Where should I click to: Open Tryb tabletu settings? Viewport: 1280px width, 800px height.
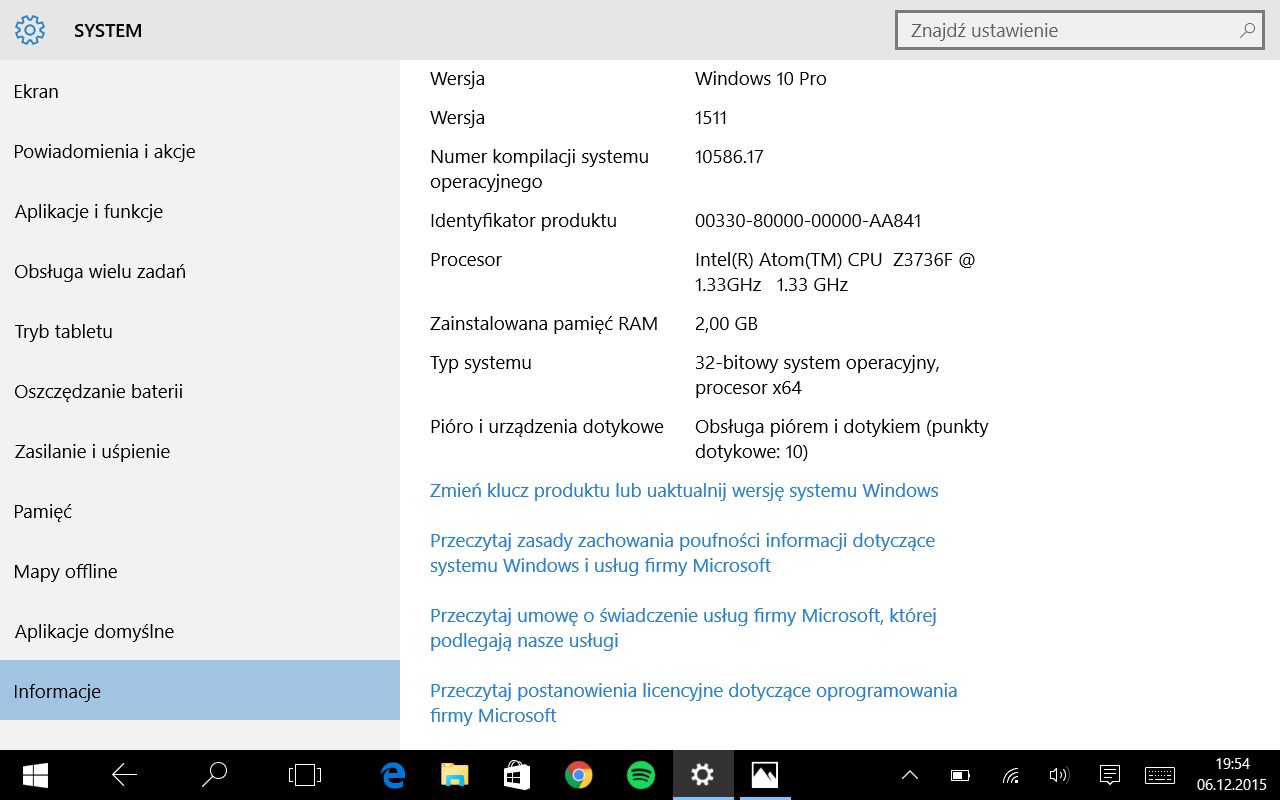(200, 331)
